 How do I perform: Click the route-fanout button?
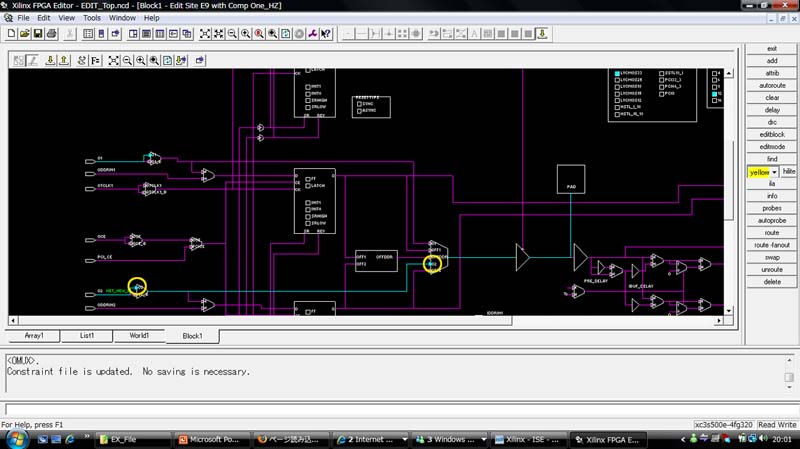772,245
